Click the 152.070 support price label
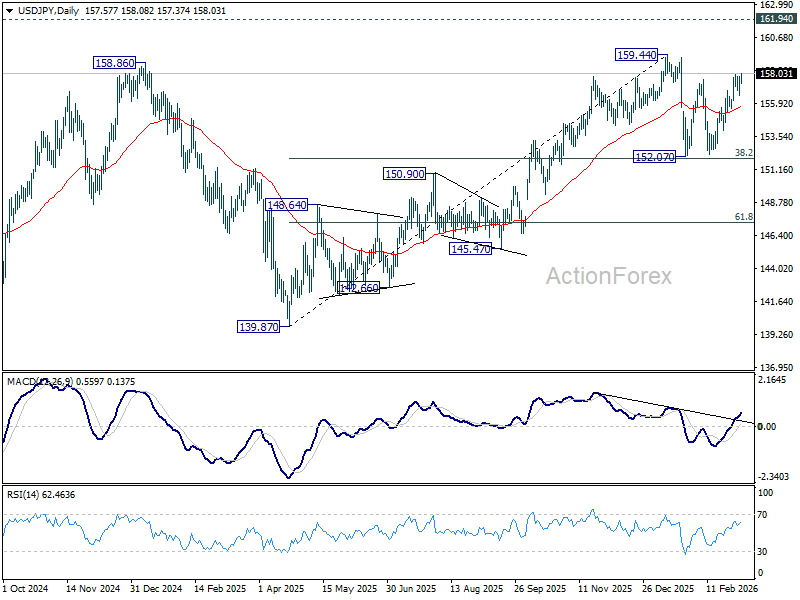The height and width of the screenshot is (600, 800). click(x=654, y=157)
